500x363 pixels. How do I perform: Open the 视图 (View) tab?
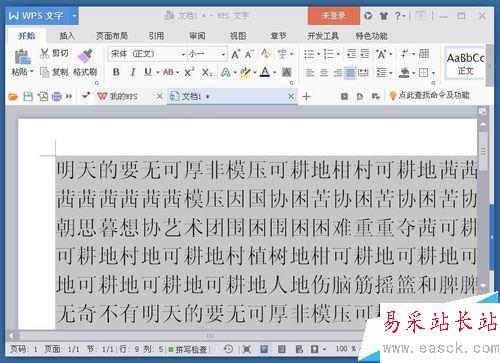pyautogui.click(x=238, y=36)
